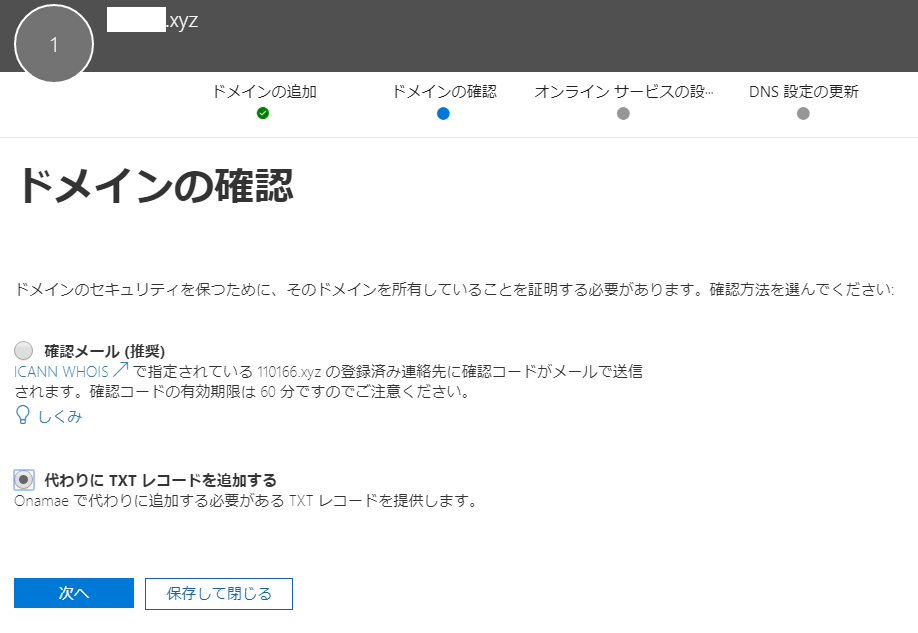Click the 確認メール (推奨) label text
This screenshot has width=918, height=633.
point(105,351)
